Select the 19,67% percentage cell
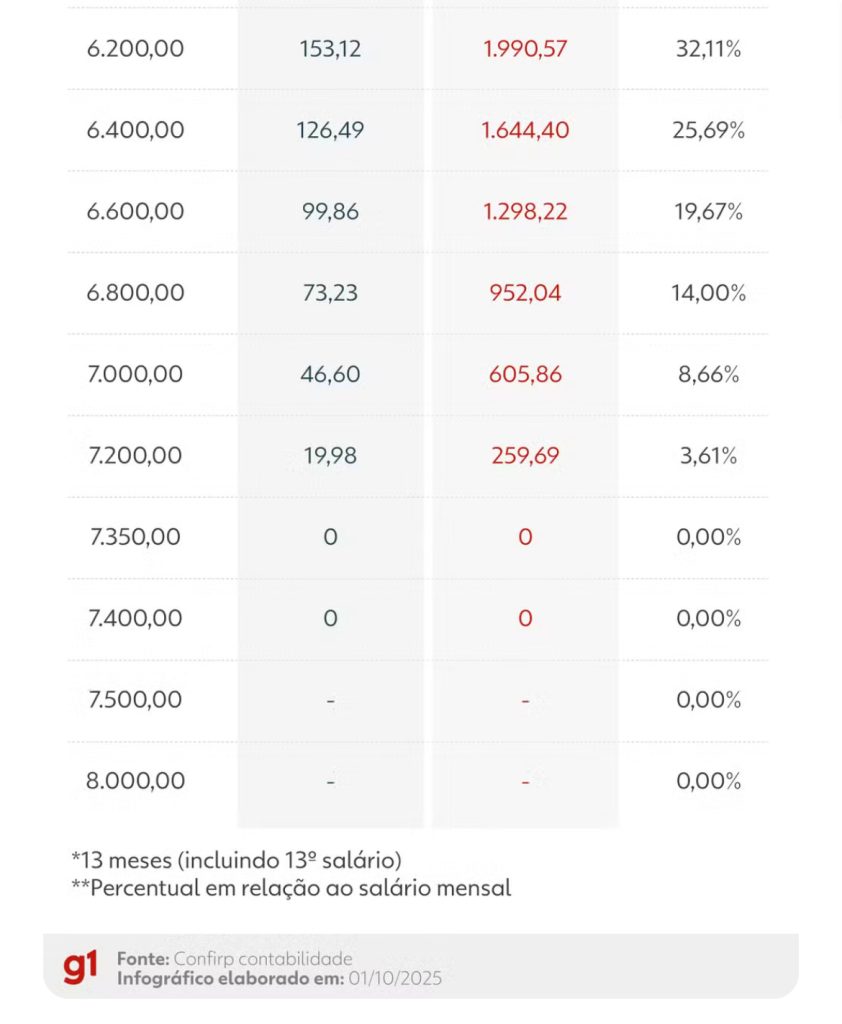This screenshot has height=1024, width=842. click(708, 212)
